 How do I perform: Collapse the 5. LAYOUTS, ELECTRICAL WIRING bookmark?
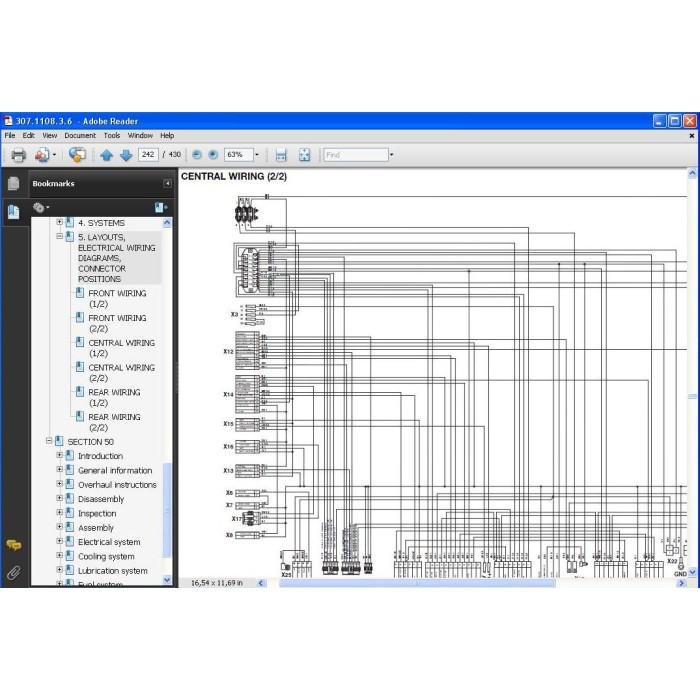tap(59, 236)
